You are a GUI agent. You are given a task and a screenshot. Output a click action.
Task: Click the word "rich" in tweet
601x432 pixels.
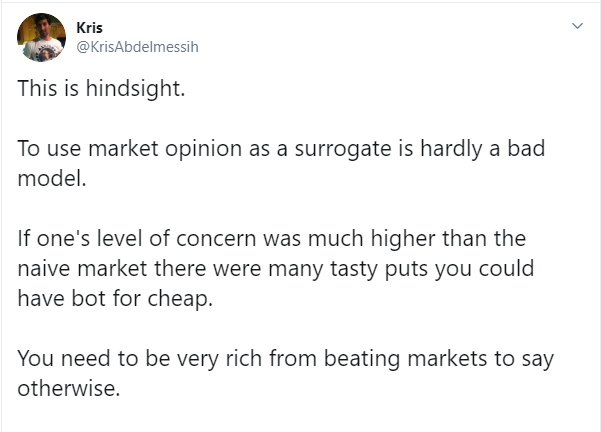(x=244, y=358)
